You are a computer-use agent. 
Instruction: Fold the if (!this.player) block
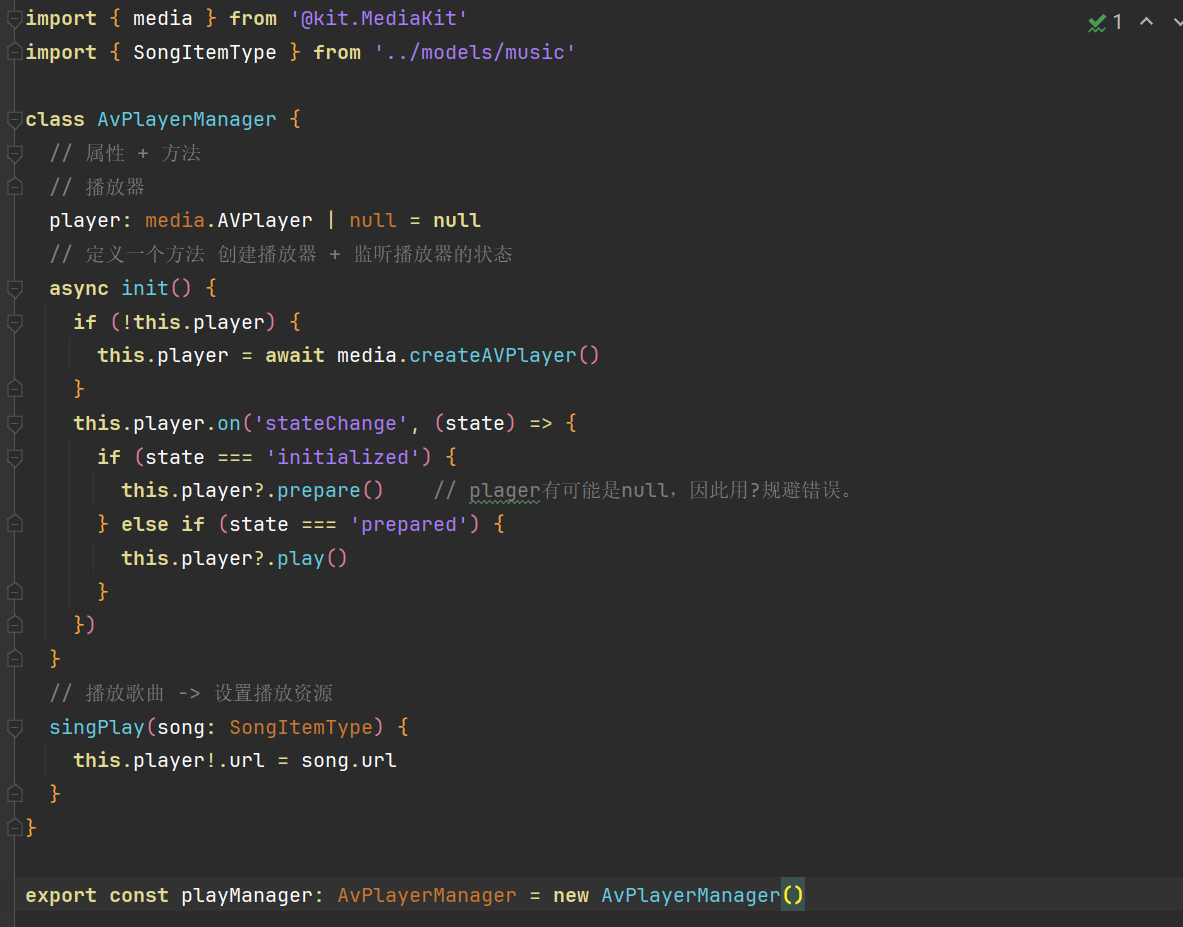pos(14,322)
